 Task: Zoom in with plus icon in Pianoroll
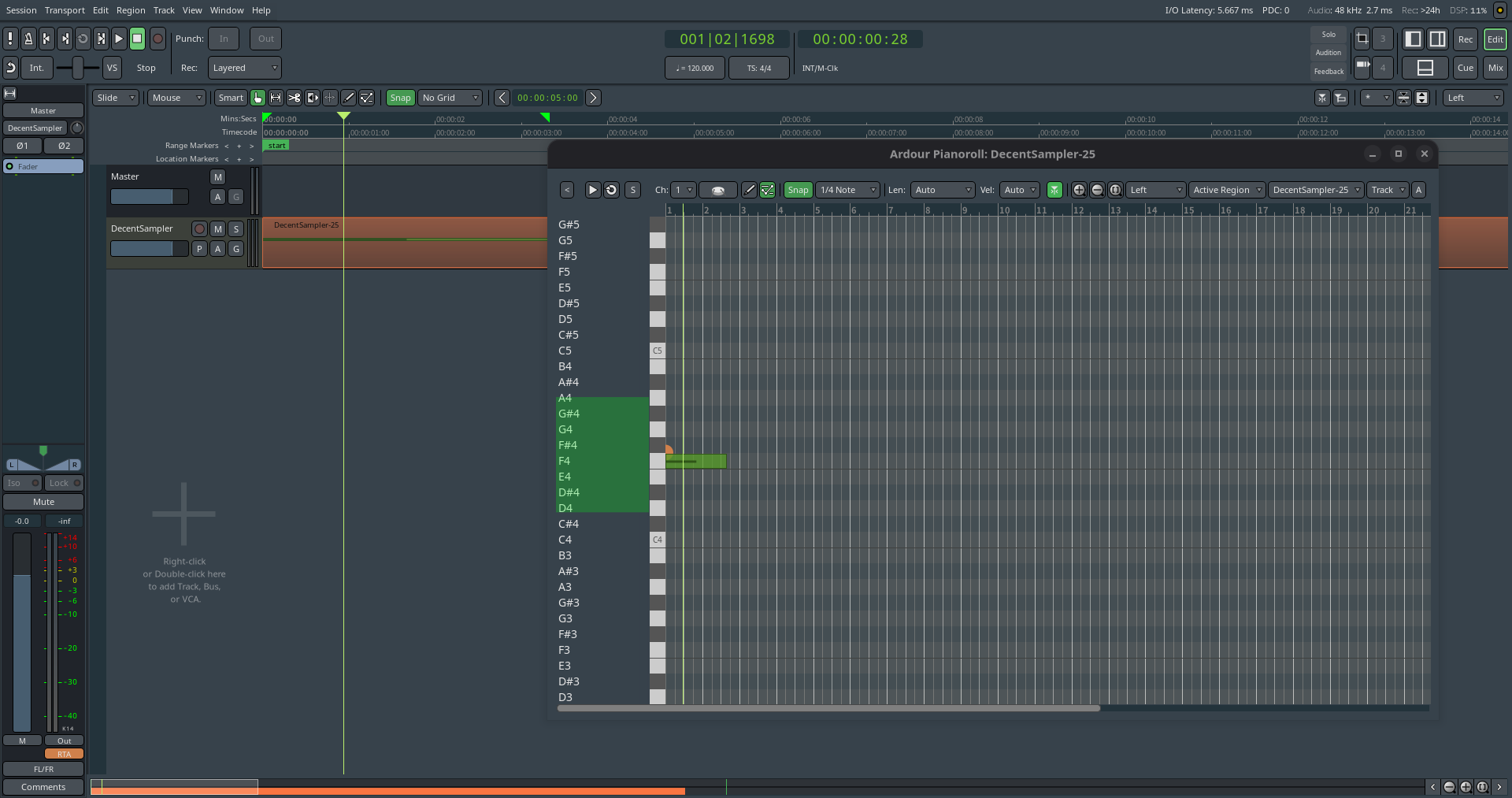(1079, 190)
